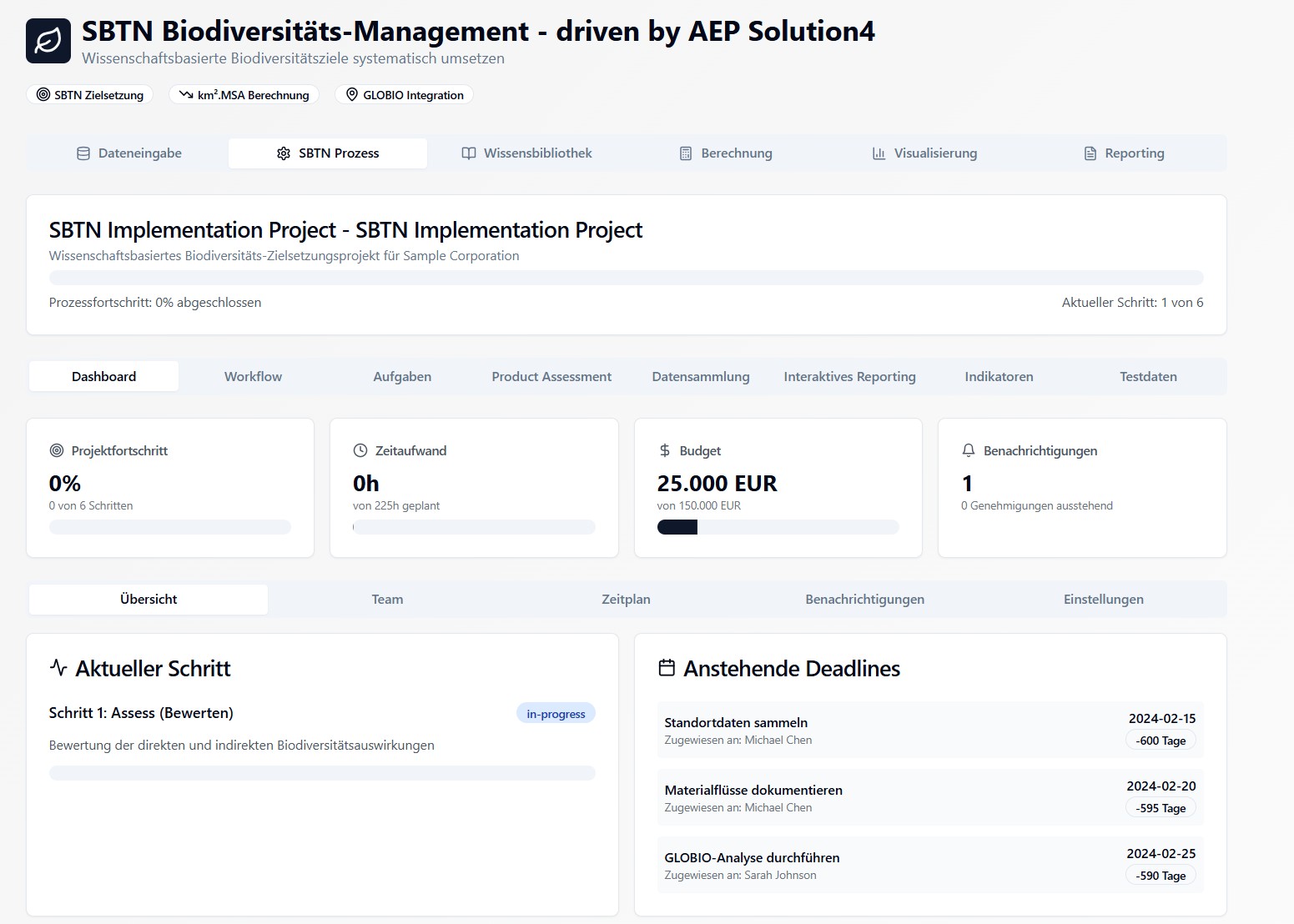Open the Aufgaben tab
The height and width of the screenshot is (924, 1294).
pos(402,377)
